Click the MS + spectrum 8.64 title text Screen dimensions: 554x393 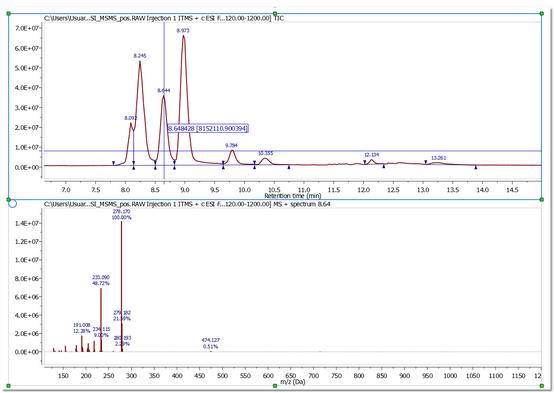pos(187,204)
